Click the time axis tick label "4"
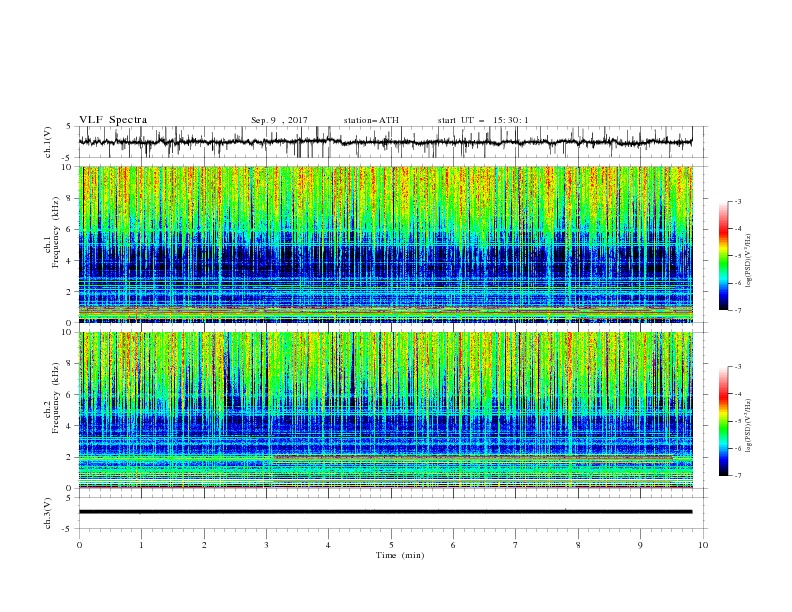792x612 pixels. click(x=328, y=545)
